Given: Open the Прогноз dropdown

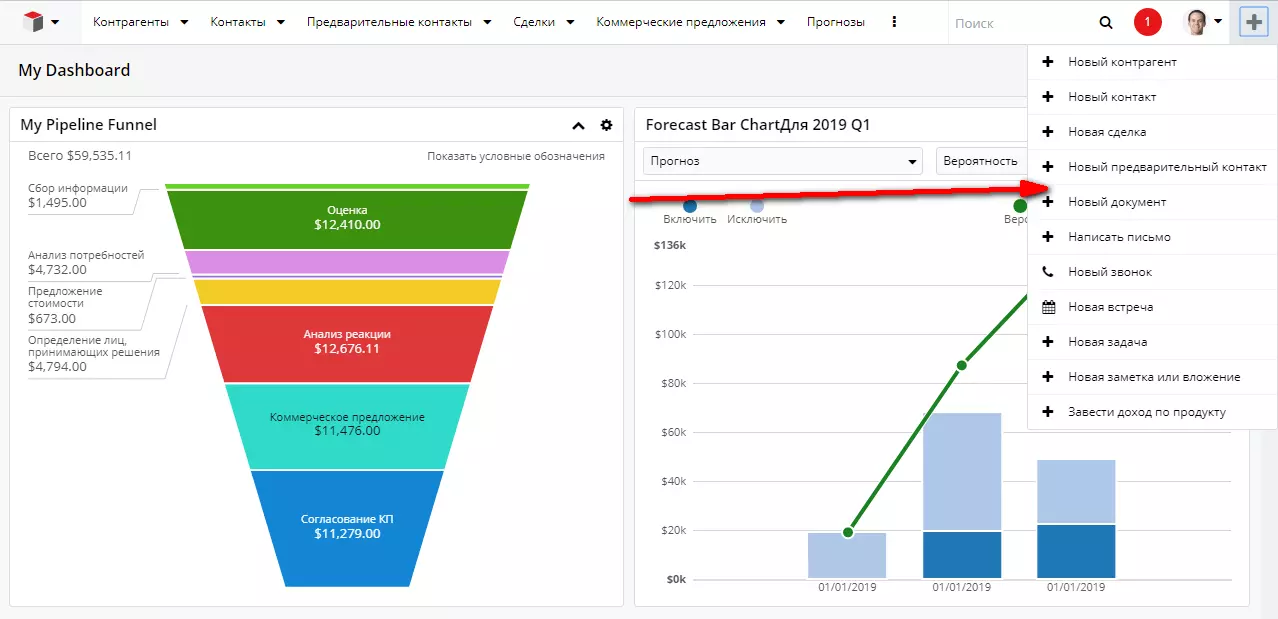Looking at the screenshot, I should [784, 161].
